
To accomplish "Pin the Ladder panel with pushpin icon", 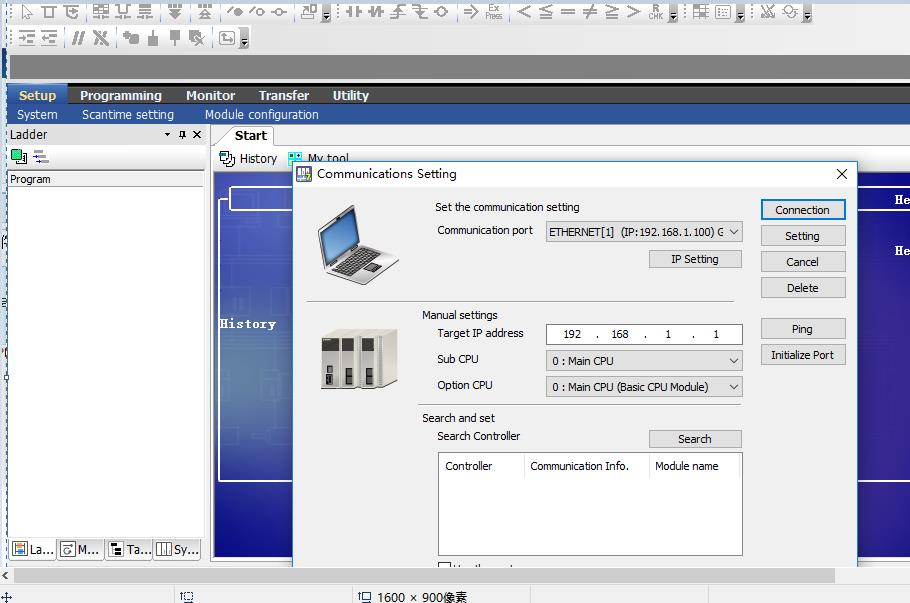I will point(182,135).
